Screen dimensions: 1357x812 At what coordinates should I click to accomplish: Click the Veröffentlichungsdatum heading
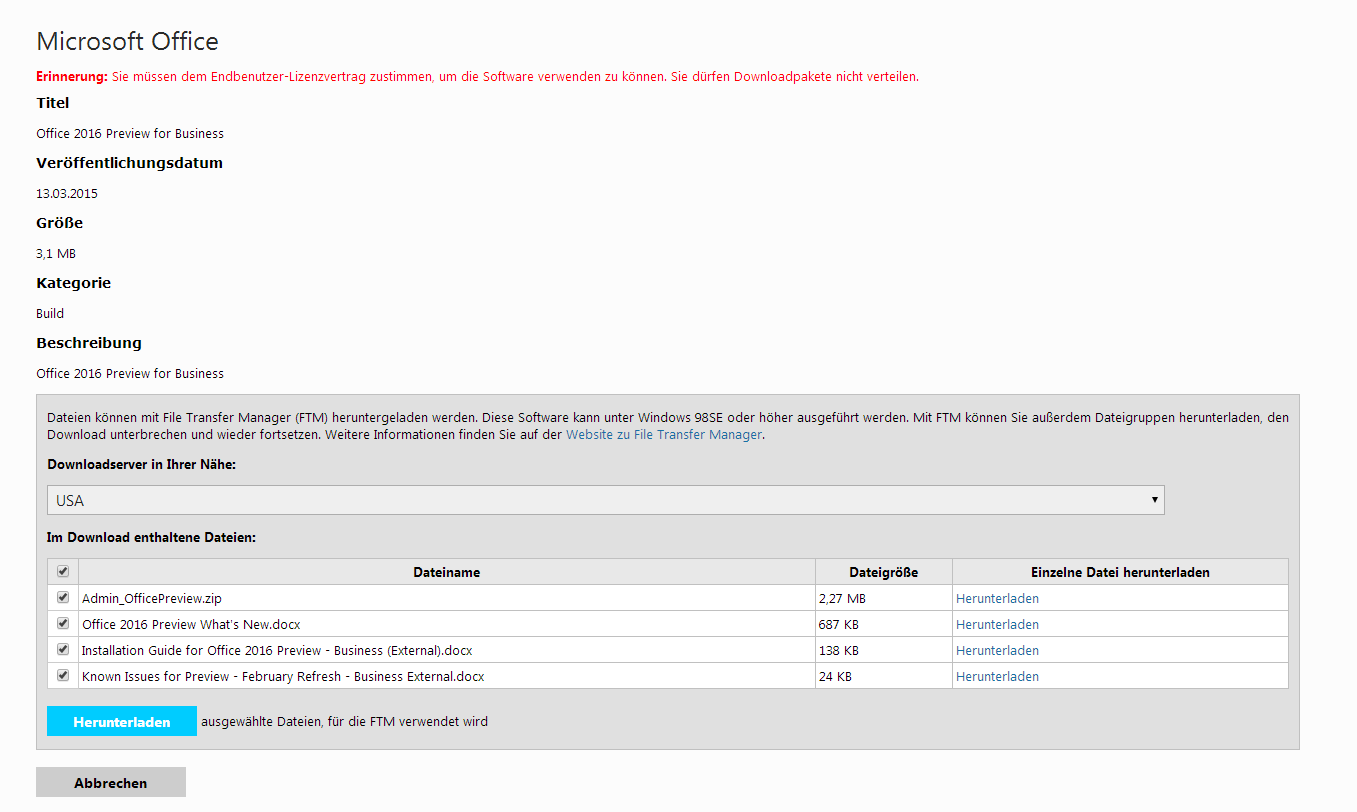(129, 163)
